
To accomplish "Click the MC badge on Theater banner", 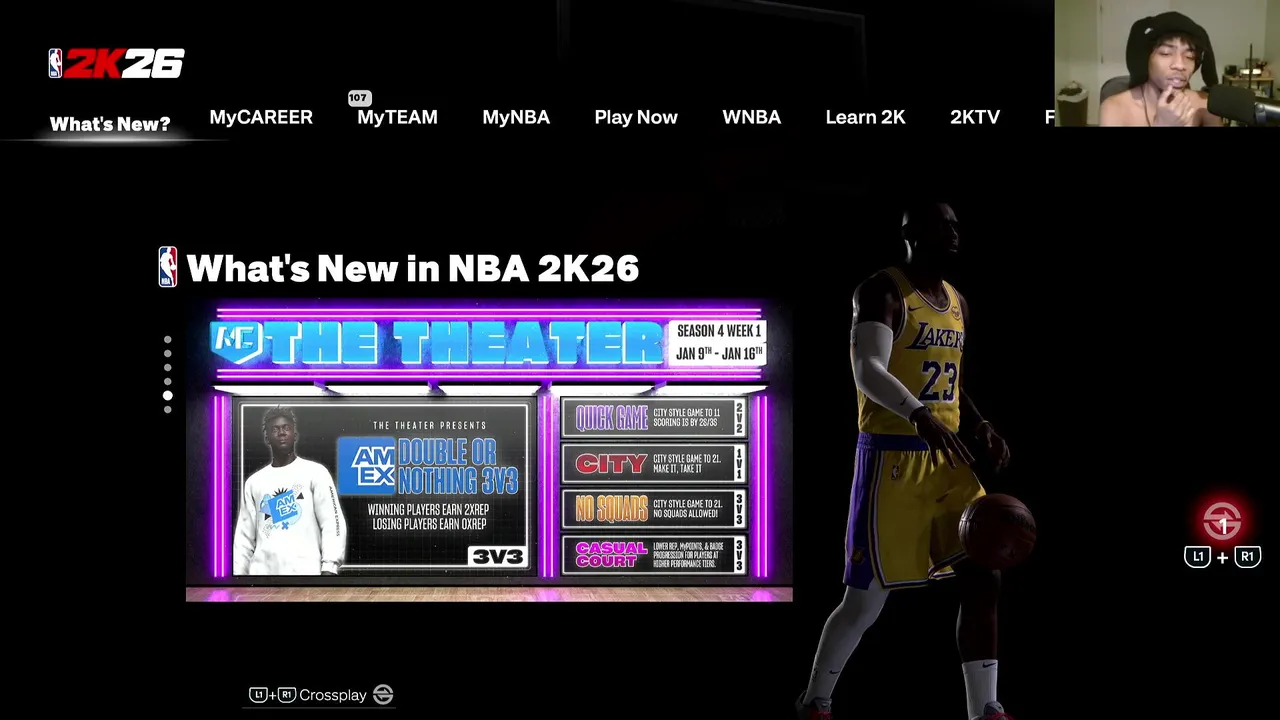I will pos(237,343).
